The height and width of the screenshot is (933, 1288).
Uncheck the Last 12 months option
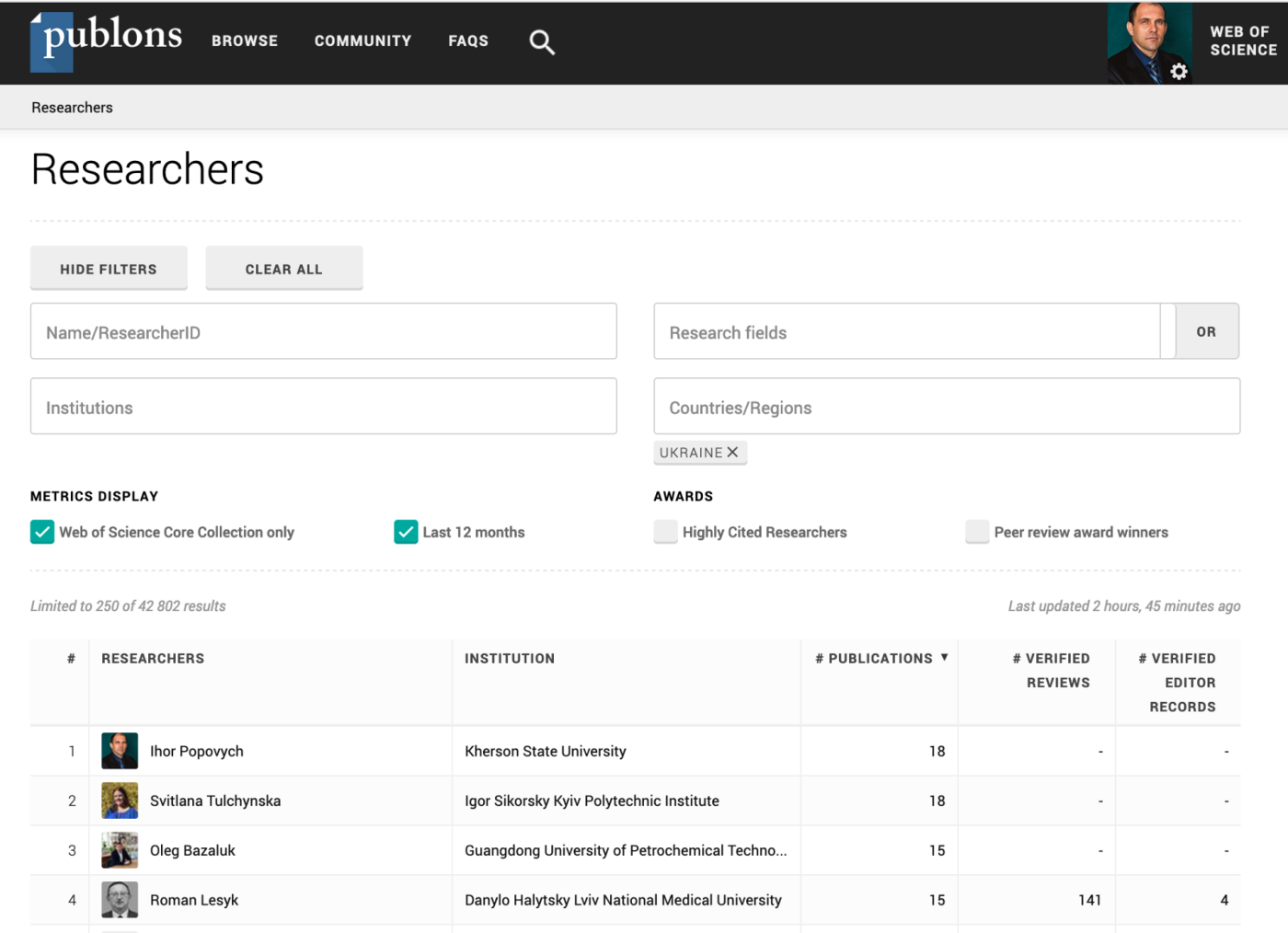click(406, 532)
